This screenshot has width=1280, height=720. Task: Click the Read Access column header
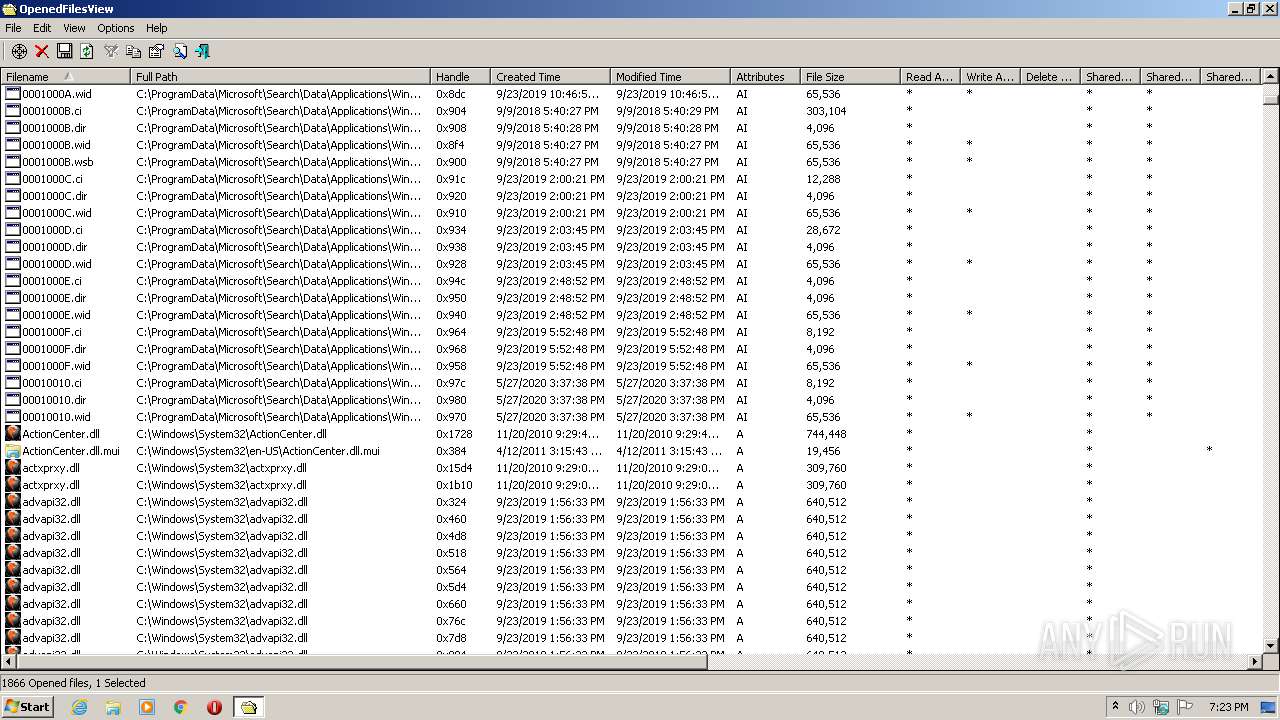930,76
